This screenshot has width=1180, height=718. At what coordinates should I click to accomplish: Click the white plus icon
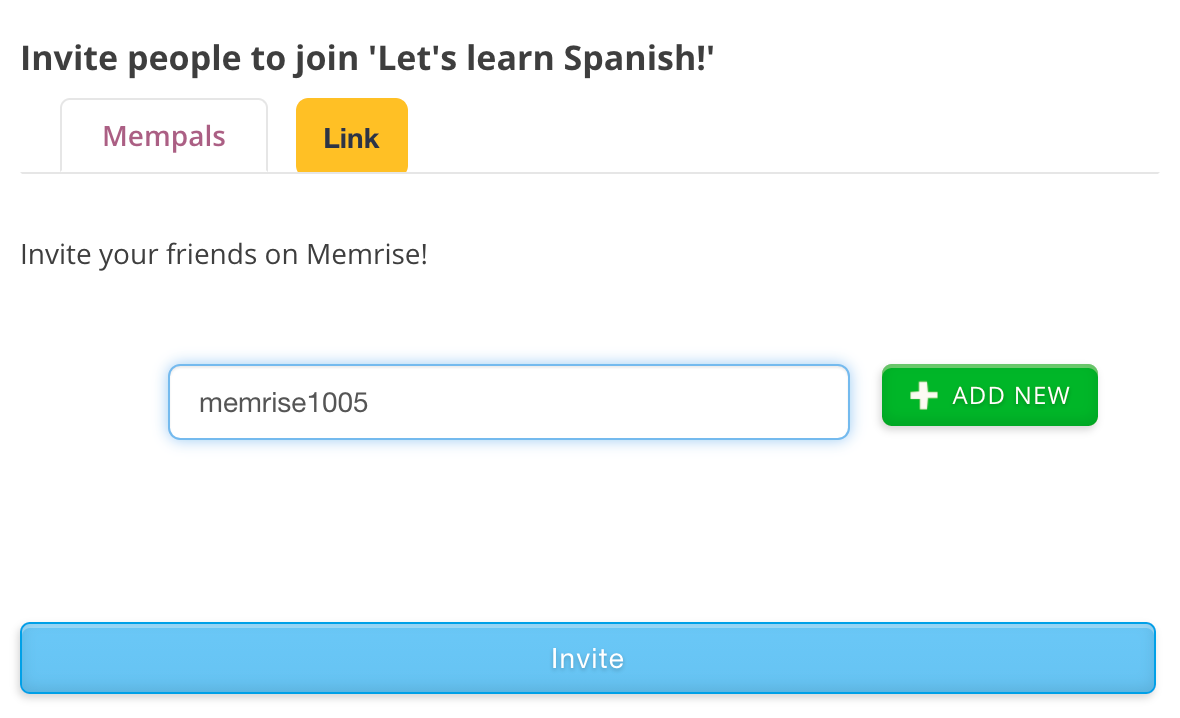pyautogui.click(x=924, y=396)
